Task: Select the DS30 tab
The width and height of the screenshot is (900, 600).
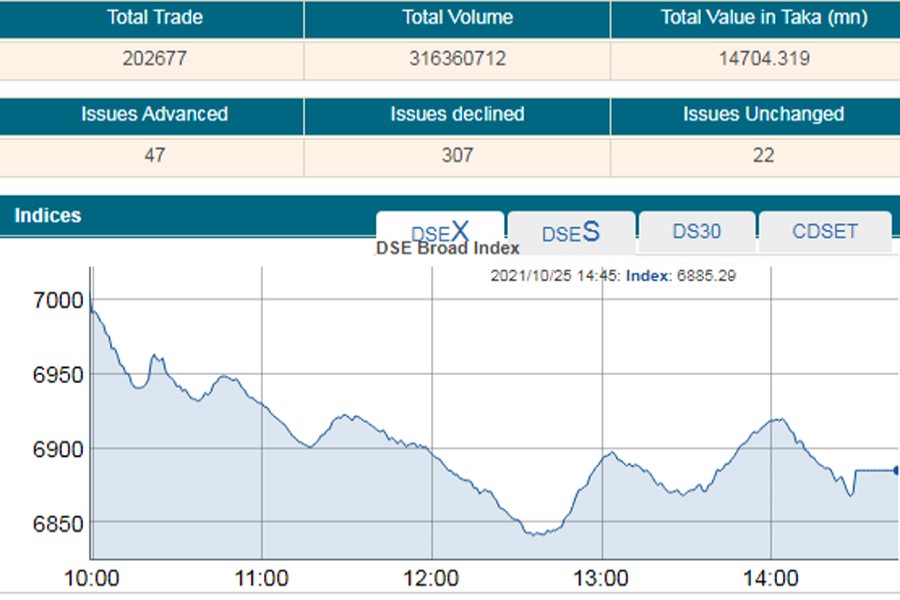Action: [696, 231]
